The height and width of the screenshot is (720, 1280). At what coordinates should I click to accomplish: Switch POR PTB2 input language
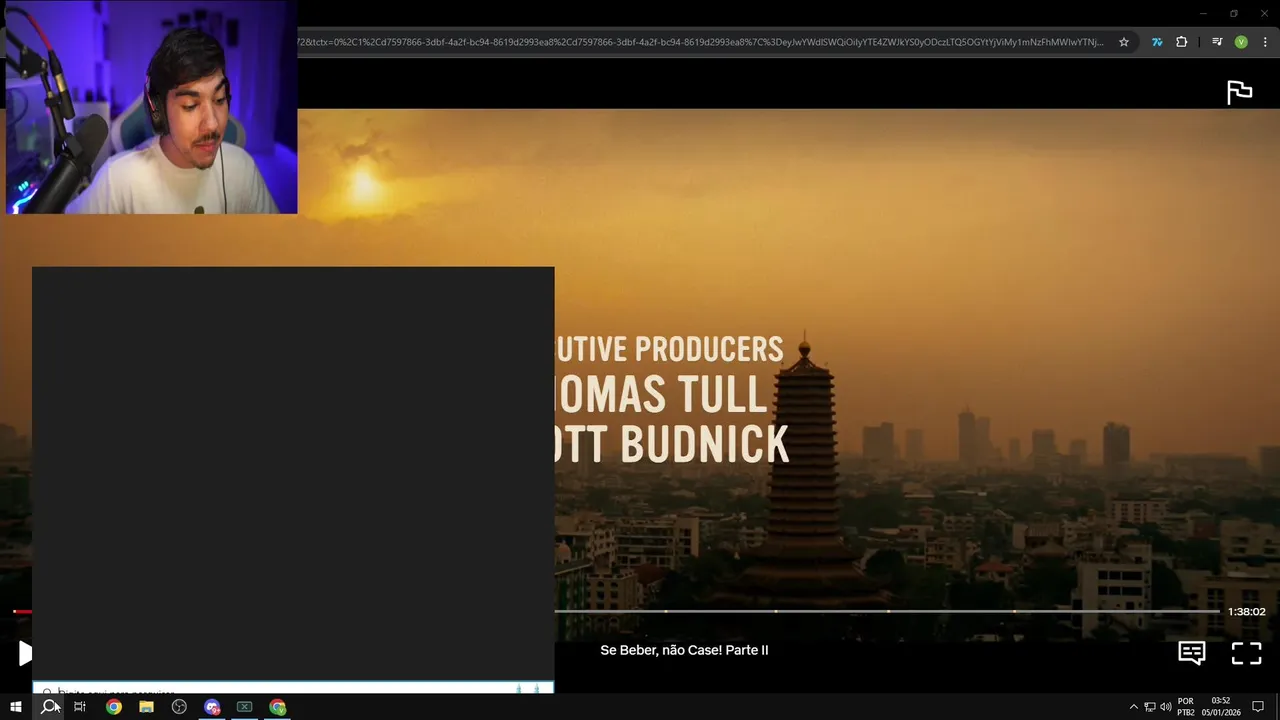point(1186,707)
